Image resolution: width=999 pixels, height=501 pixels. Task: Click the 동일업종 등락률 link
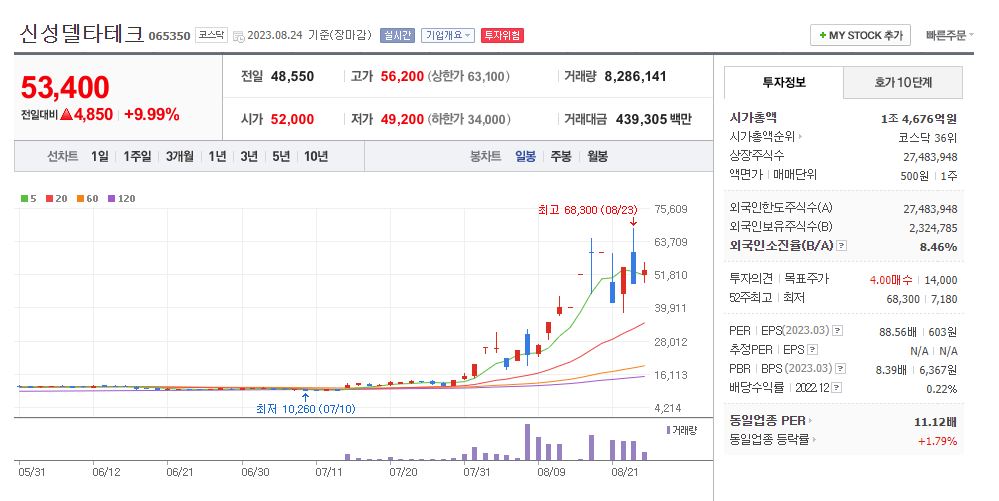(x=770, y=439)
